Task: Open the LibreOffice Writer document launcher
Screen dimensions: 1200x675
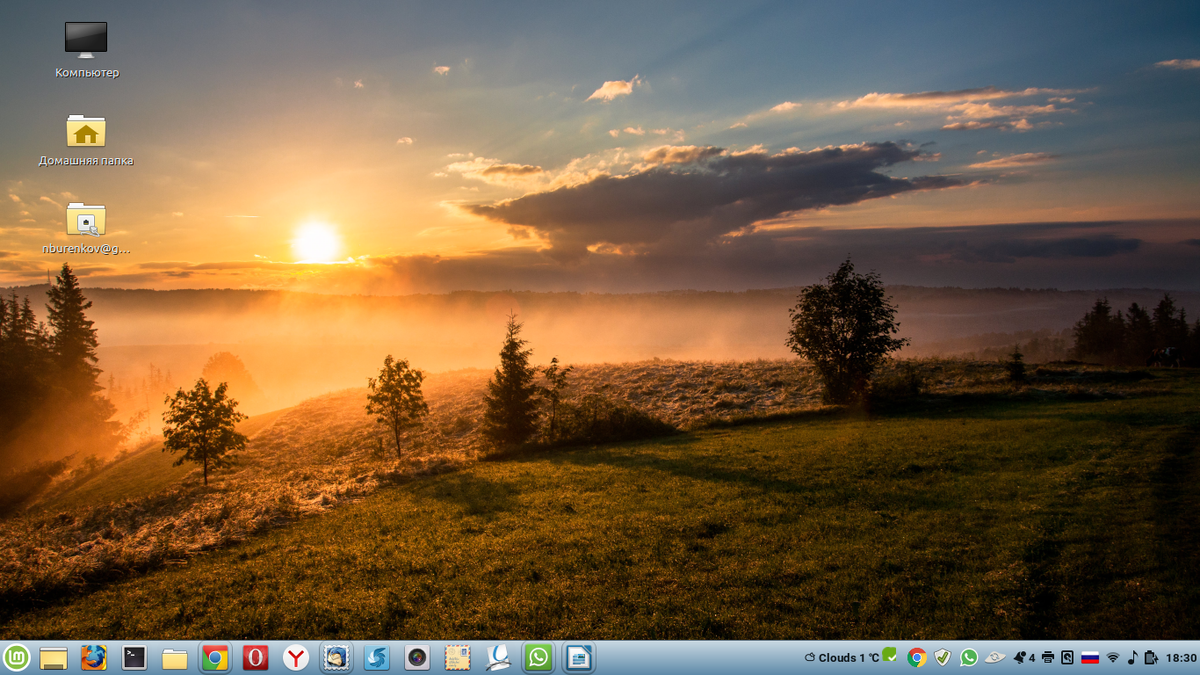Action: (x=579, y=657)
